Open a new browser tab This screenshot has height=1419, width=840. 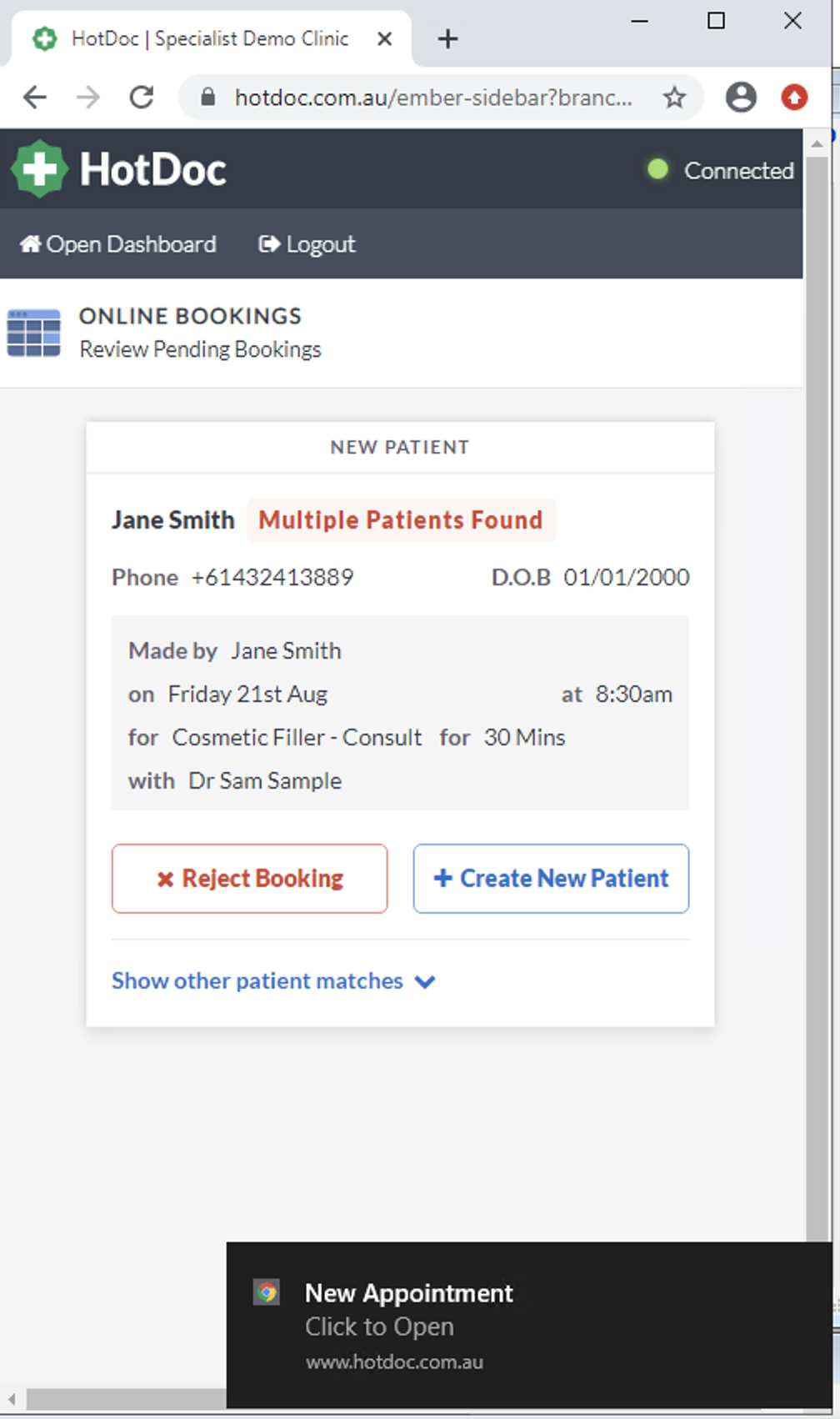coord(447,39)
